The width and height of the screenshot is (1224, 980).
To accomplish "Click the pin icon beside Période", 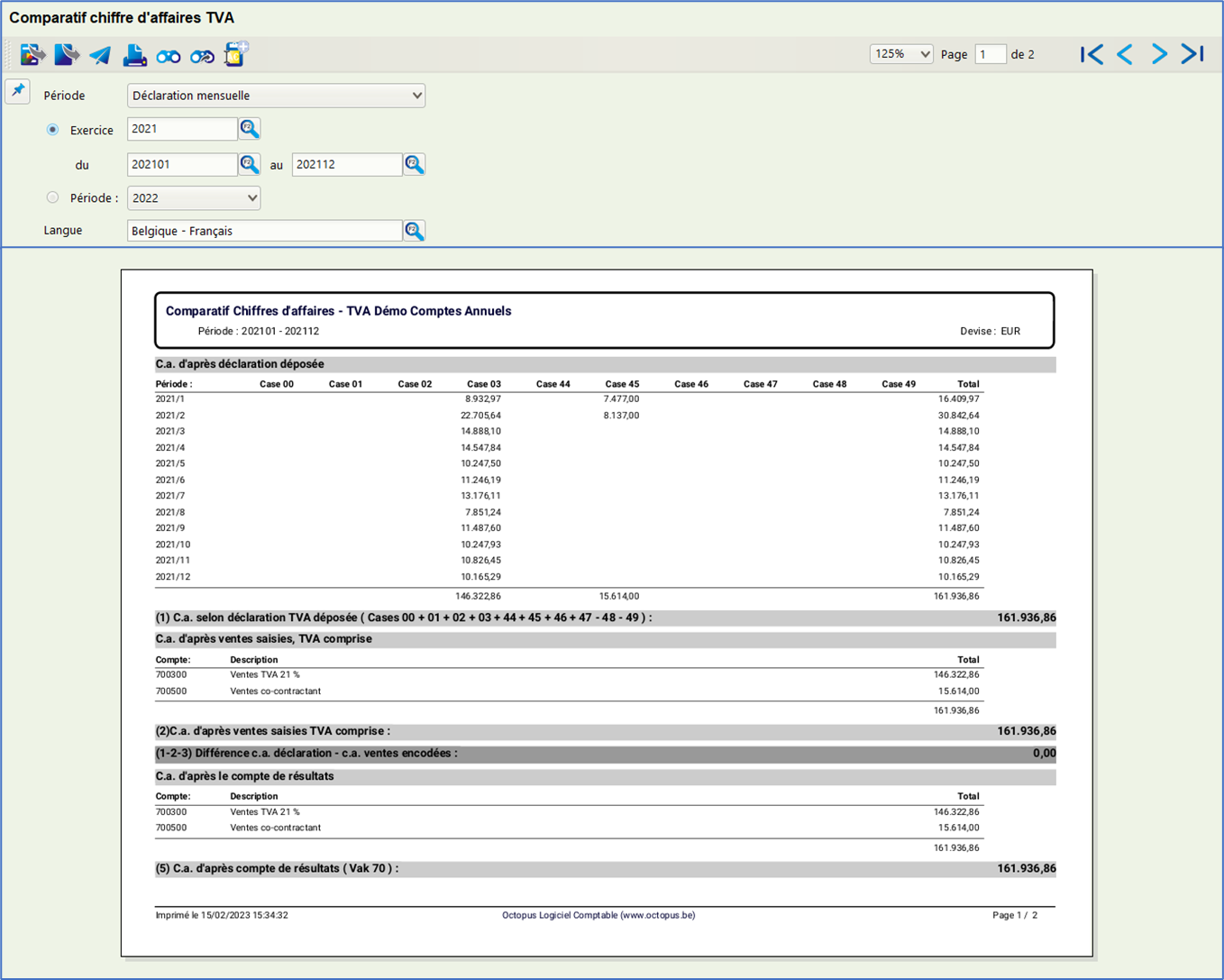I will [18, 91].
